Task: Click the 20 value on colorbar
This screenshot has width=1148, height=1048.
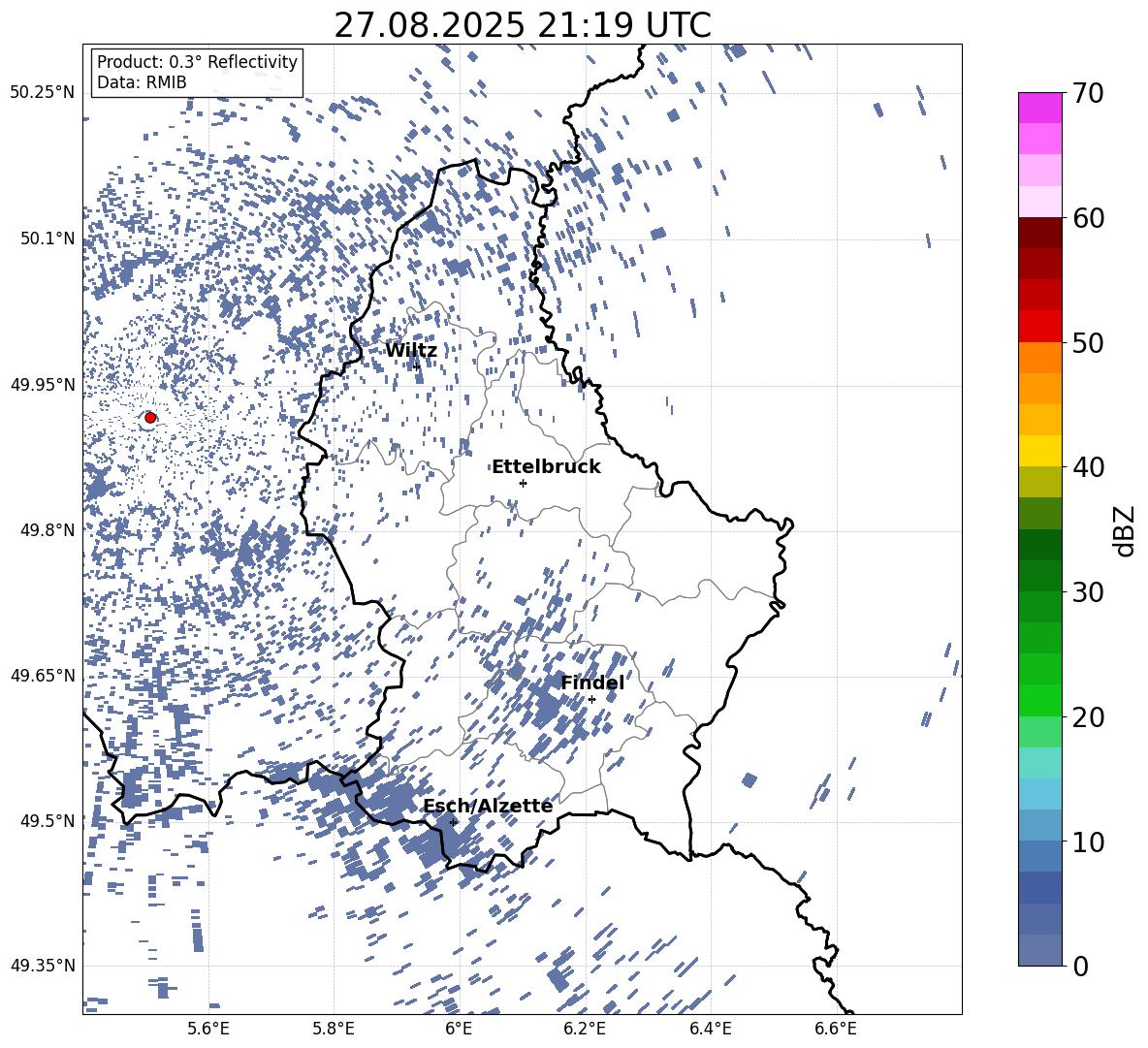Action: point(1088,717)
